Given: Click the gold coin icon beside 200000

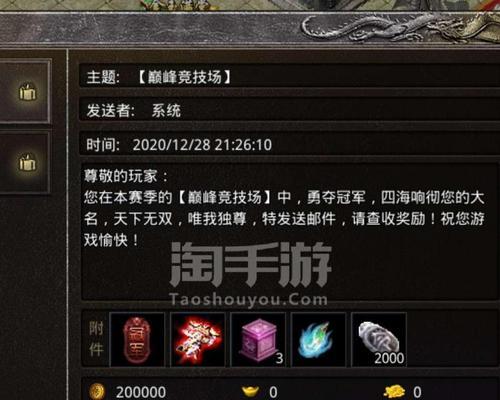Looking at the screenshot, I should (97, 392).
